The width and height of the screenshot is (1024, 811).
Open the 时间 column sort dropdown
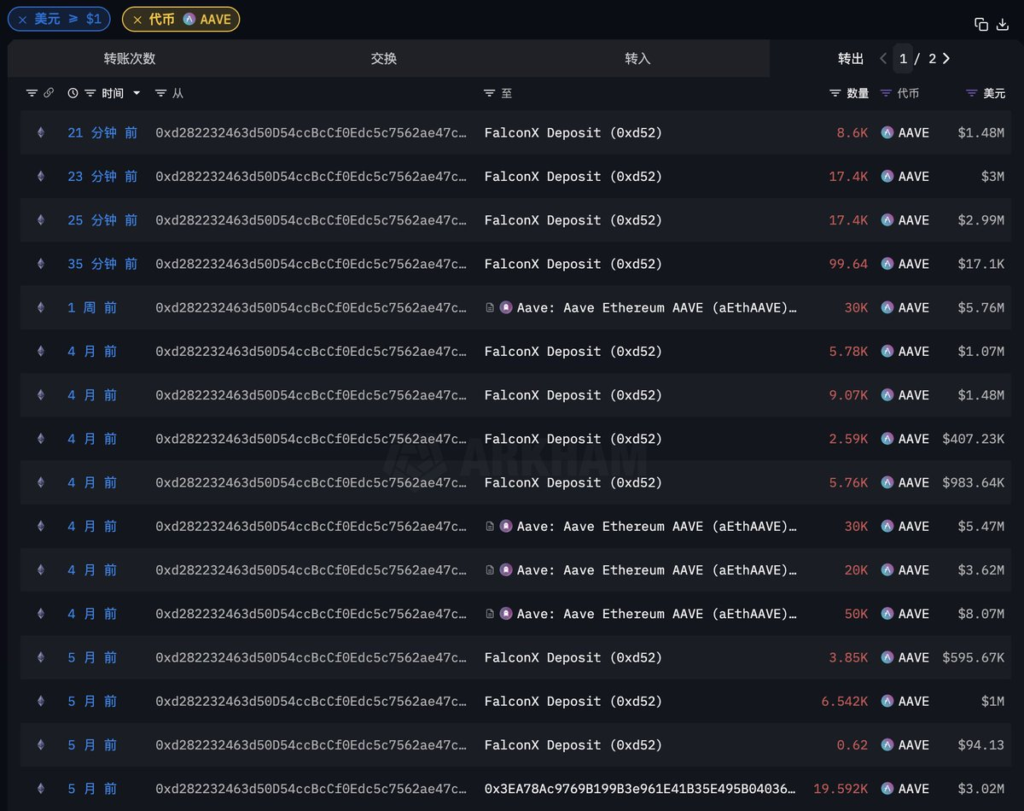[x=137, y=93]
